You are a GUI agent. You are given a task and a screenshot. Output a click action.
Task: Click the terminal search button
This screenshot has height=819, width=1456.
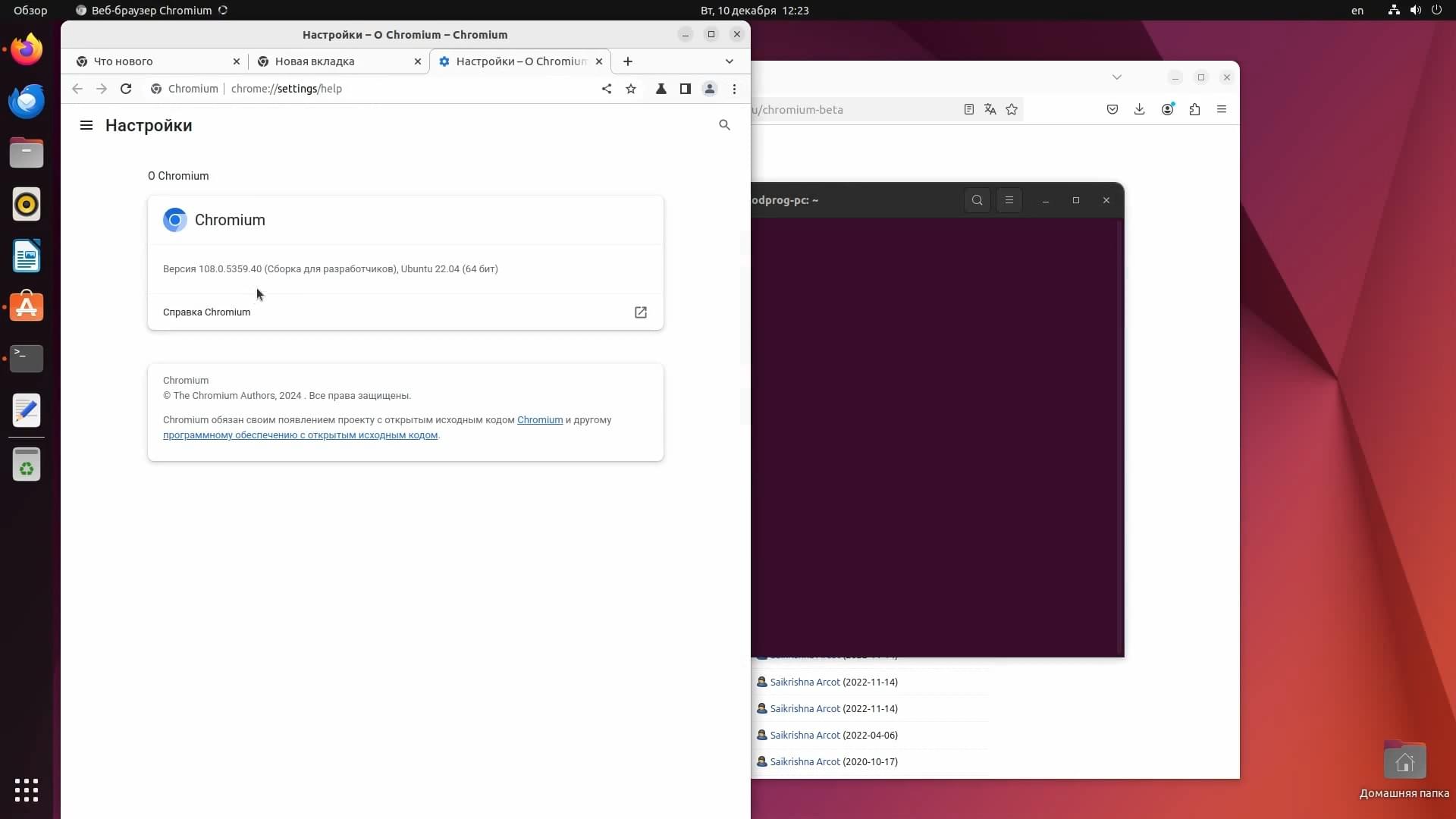click(977, 200)
